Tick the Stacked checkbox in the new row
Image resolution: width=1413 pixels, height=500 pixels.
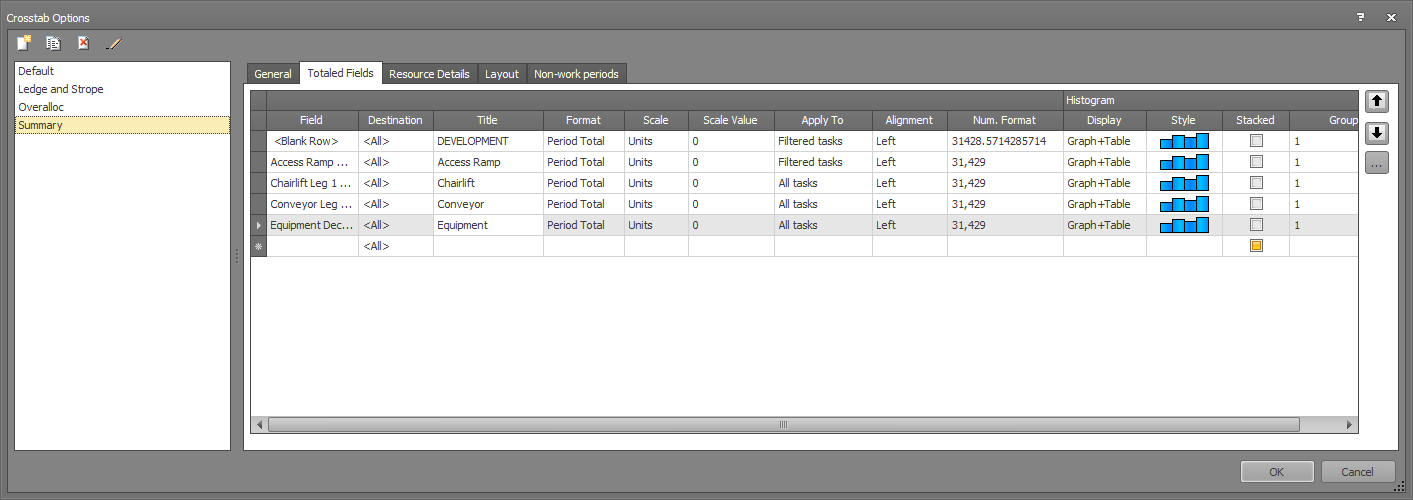pyautogui.click(x=1256, y=246)
